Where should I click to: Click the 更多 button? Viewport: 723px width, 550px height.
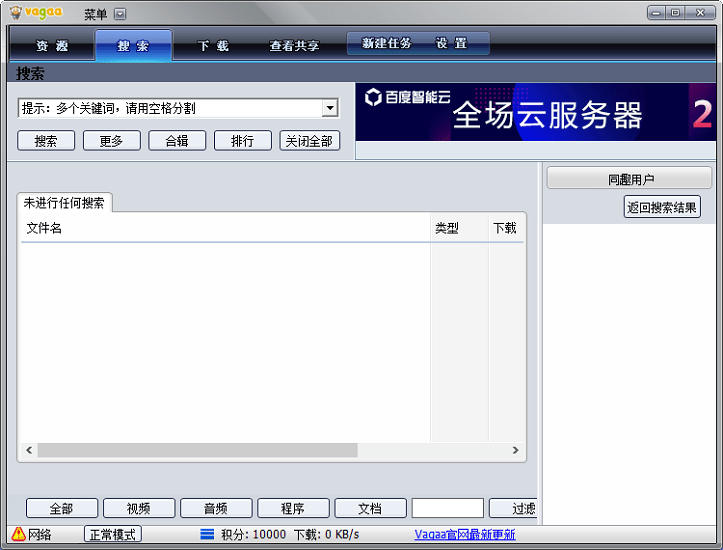point(112,141)
